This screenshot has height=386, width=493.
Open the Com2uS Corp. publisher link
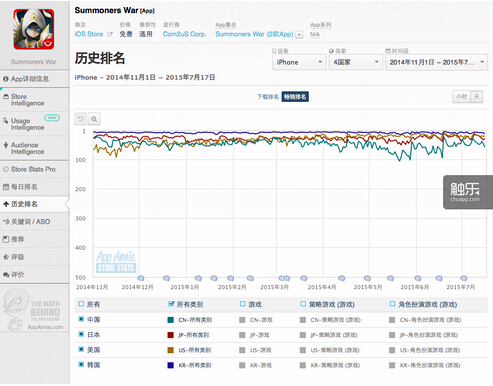(184, 34)
